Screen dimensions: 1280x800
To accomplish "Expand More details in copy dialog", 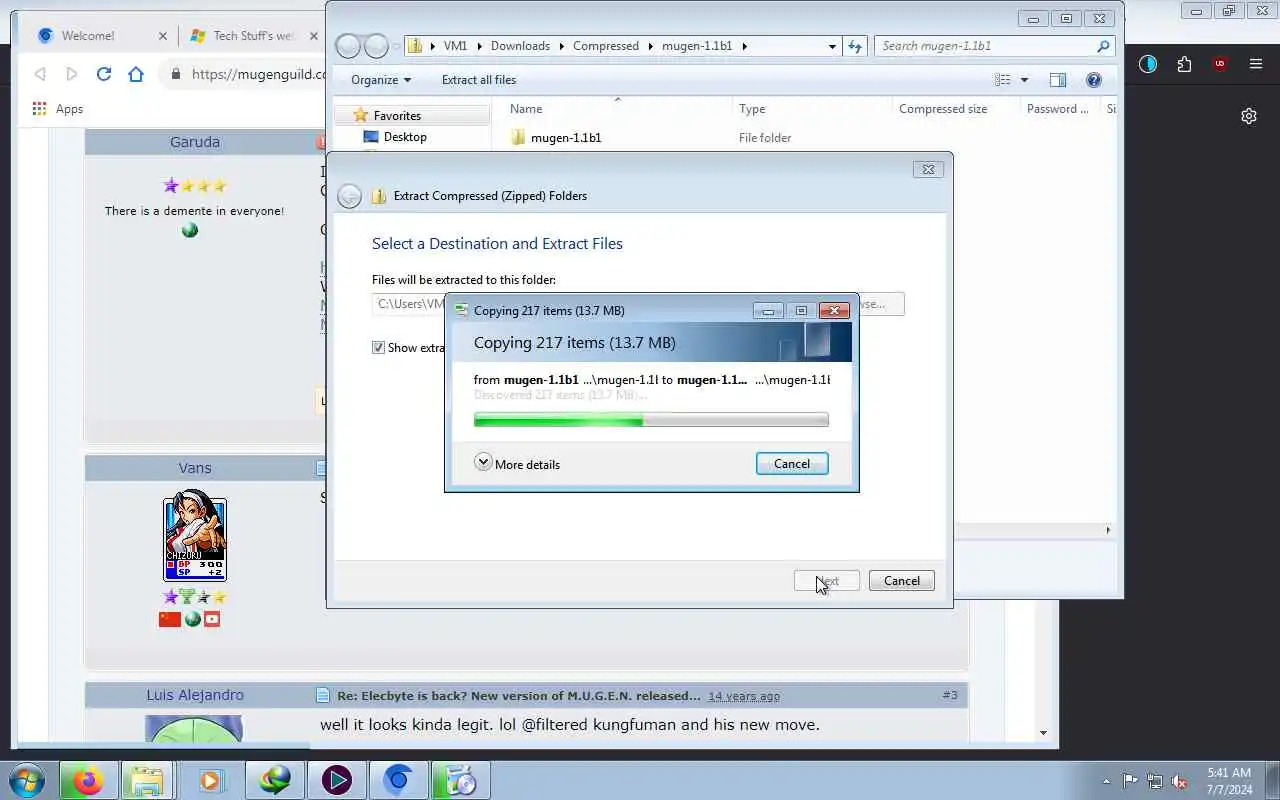I will pos(517,464).
